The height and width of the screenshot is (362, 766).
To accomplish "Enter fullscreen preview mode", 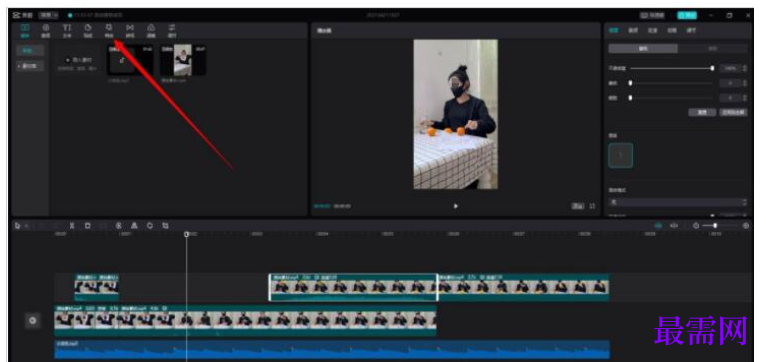I will (593, 206).
